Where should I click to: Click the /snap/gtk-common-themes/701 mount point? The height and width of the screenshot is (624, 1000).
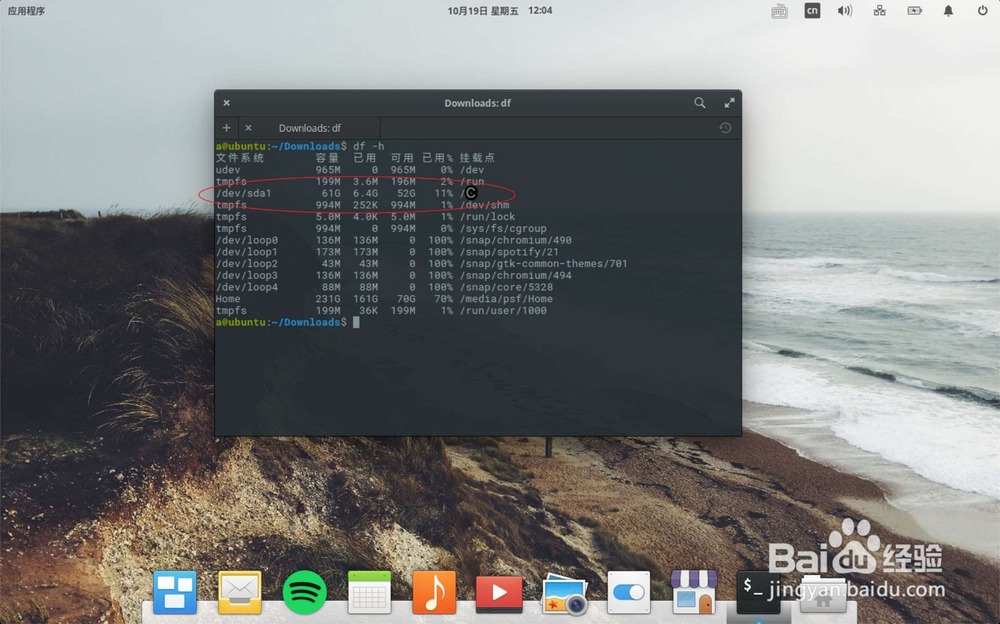coord(544,264)
